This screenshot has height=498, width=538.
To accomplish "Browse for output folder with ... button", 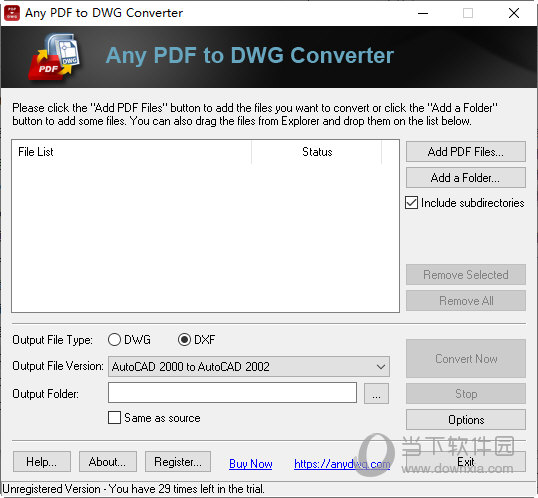I will tap(376, 393).
